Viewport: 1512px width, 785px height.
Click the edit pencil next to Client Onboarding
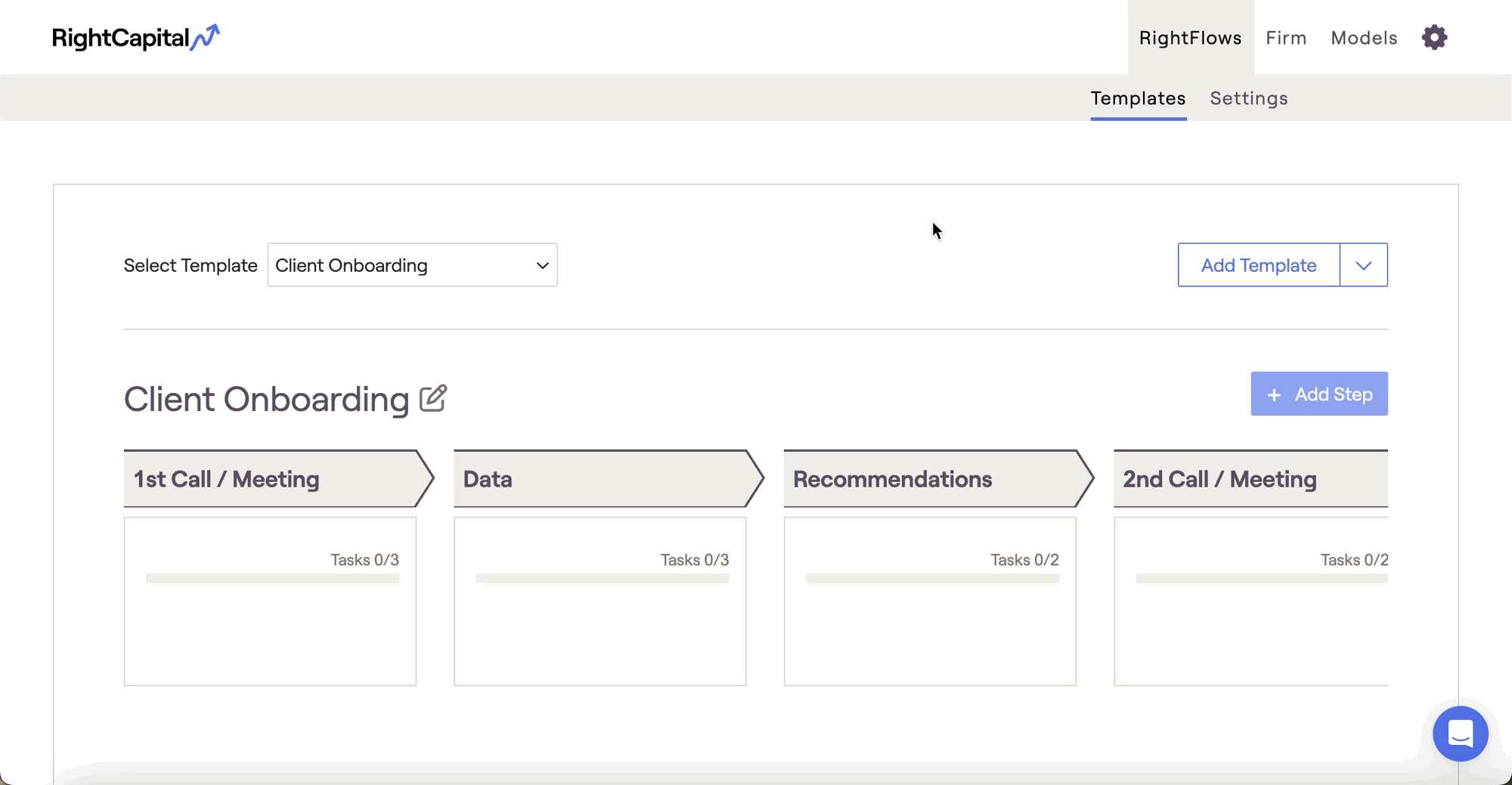tap(433, 398)
